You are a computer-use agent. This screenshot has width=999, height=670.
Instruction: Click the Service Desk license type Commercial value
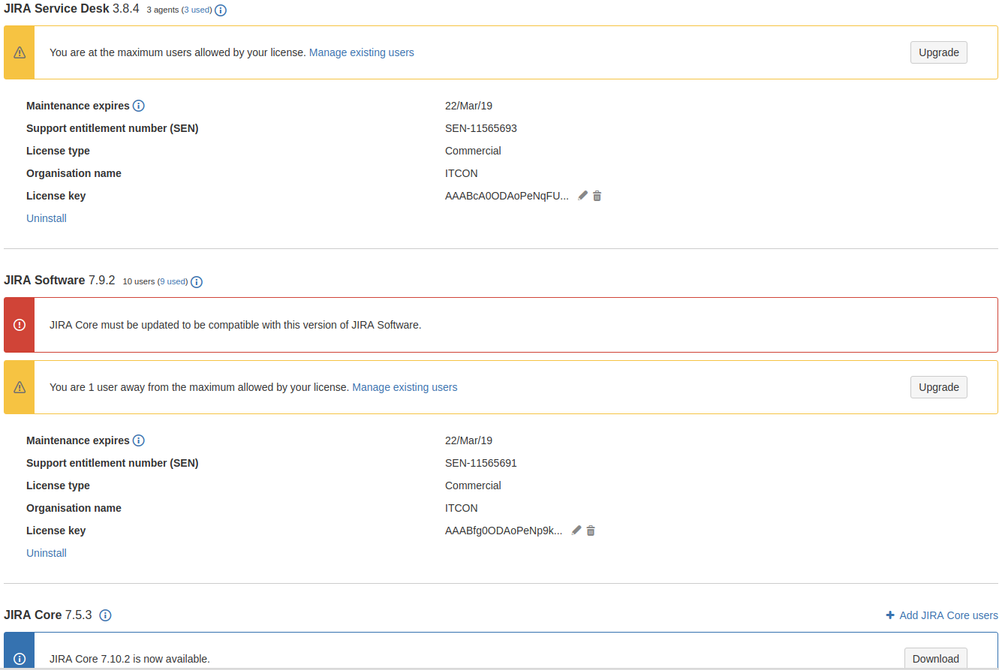coord(473,151)
